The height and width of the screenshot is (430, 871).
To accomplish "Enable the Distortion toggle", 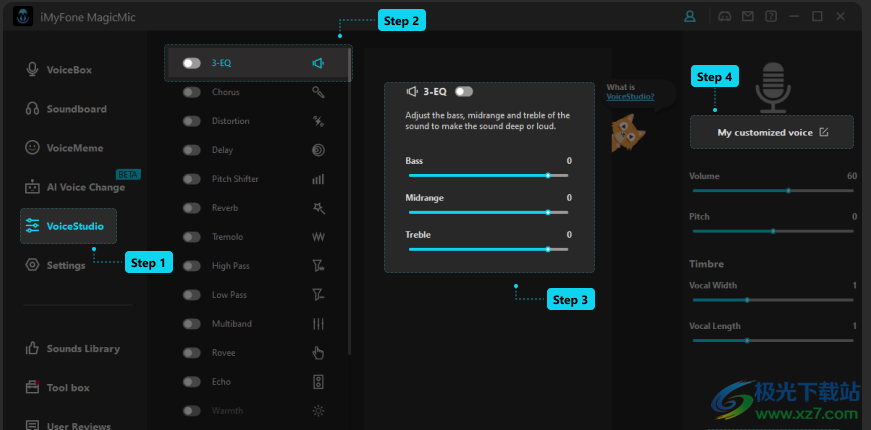I will (192, 121).
